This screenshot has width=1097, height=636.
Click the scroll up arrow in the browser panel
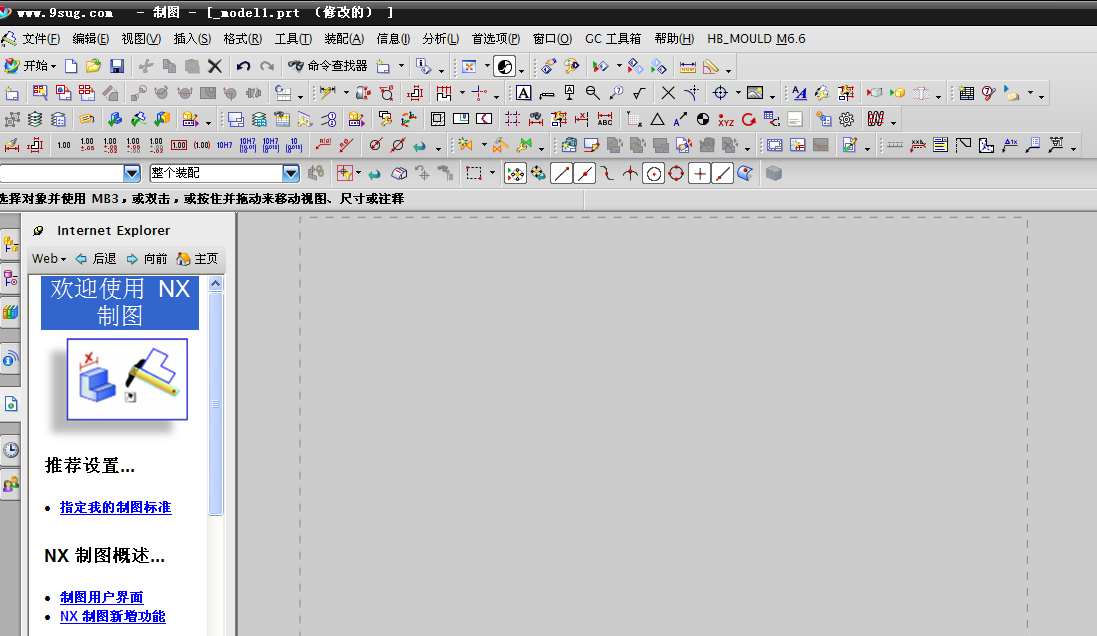[x=215, y=283]
